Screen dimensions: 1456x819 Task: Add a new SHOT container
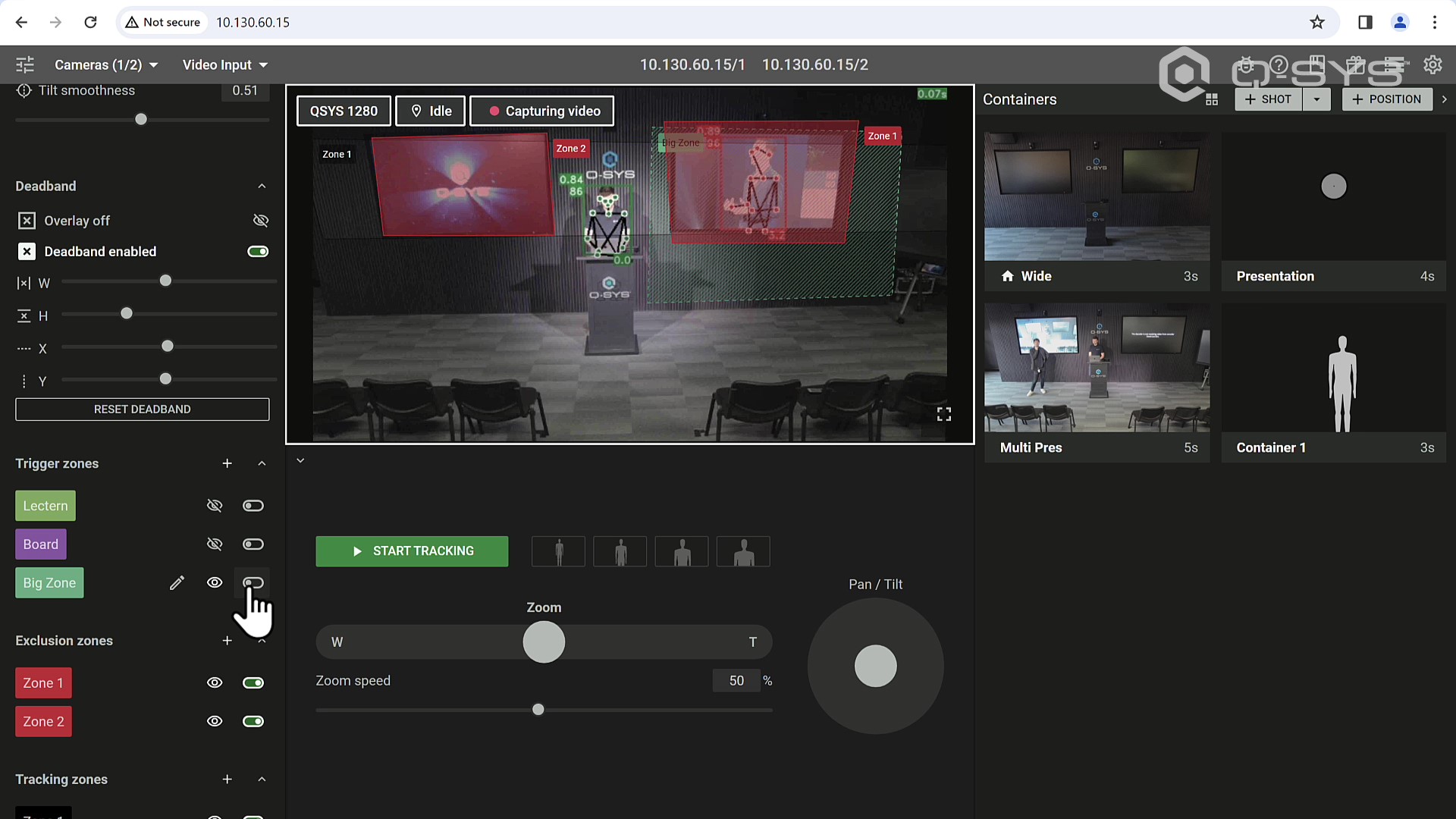(1268, 99)
